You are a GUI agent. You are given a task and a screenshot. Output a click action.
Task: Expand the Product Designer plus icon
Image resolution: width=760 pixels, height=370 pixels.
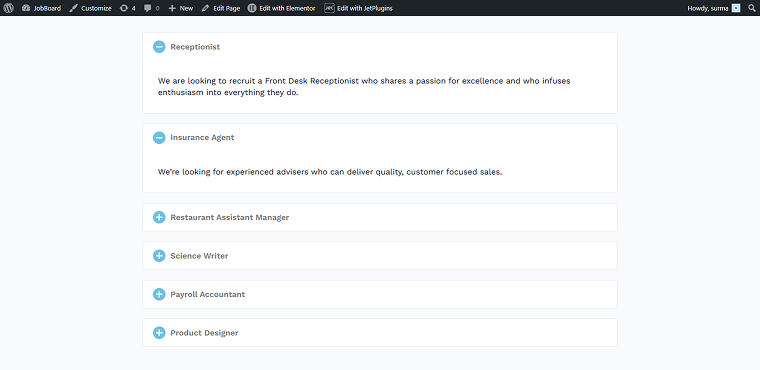click(159, 333)
